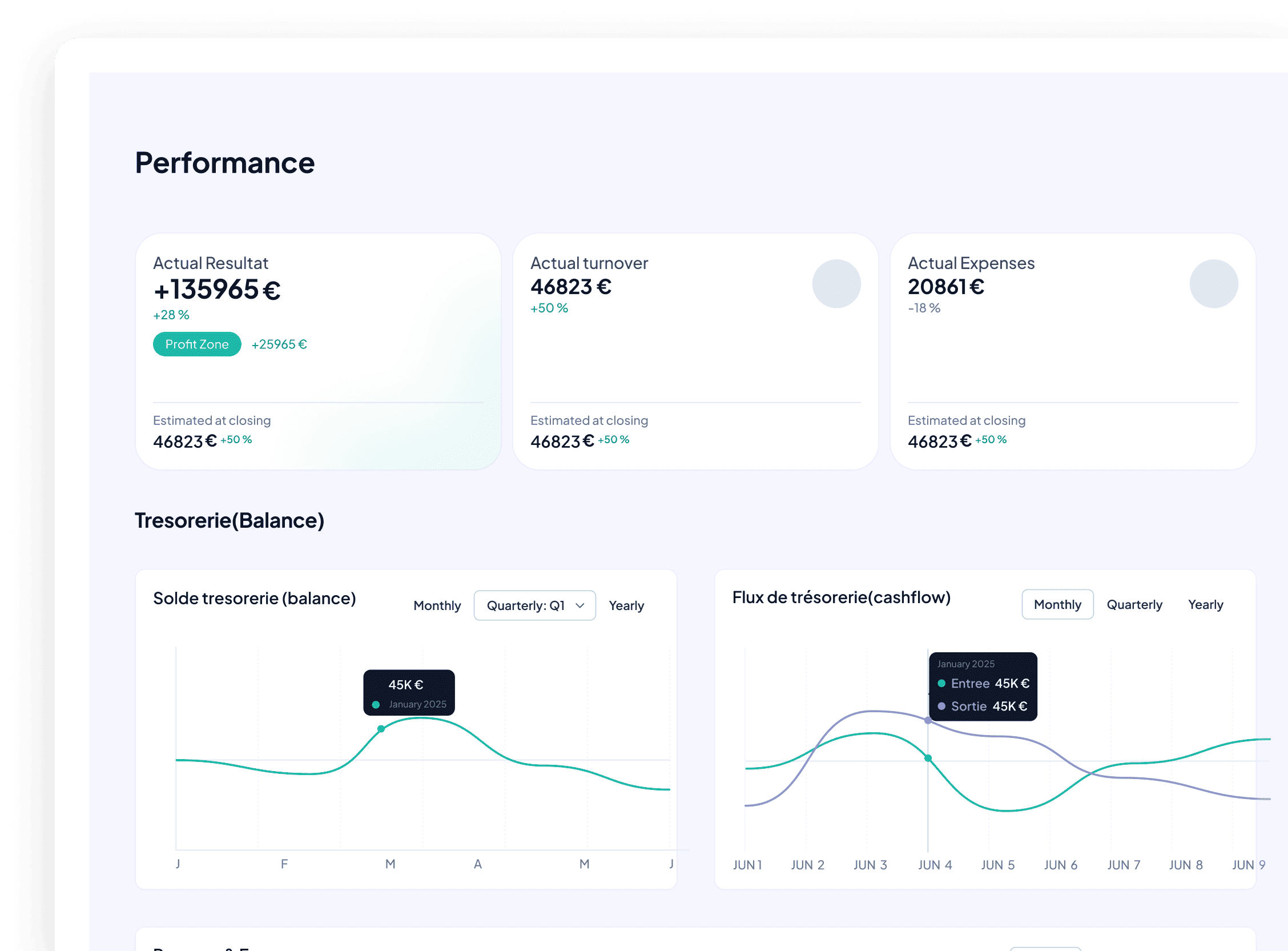Click the F month label on balance chart
The image size is (1288, 951).
coord(284,864)
